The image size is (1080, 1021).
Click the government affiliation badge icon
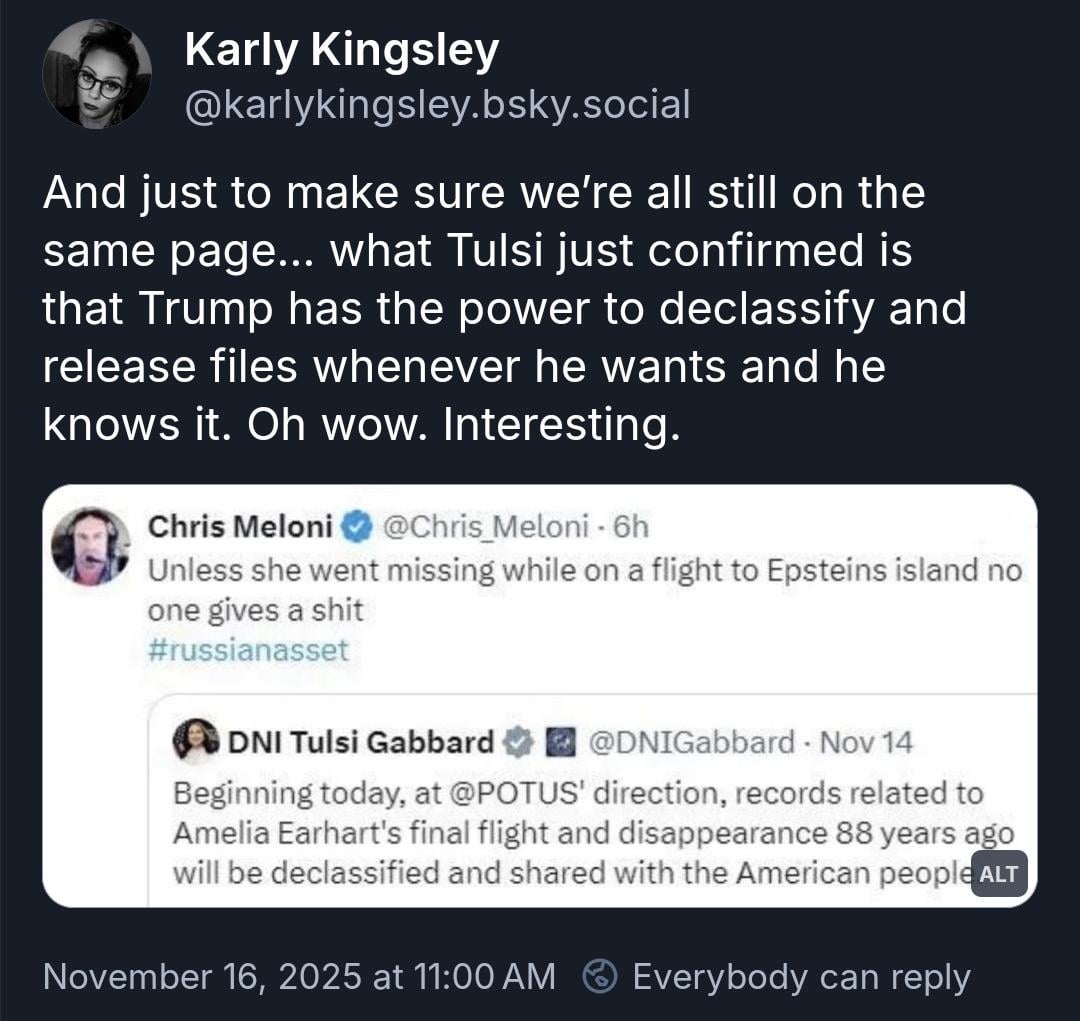(x=553, y=742)
